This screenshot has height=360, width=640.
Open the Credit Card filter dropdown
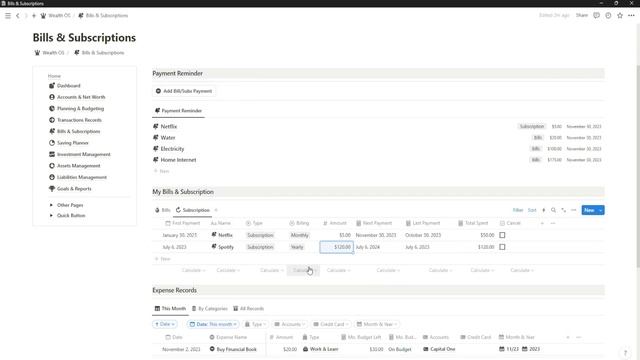(331, 324)
